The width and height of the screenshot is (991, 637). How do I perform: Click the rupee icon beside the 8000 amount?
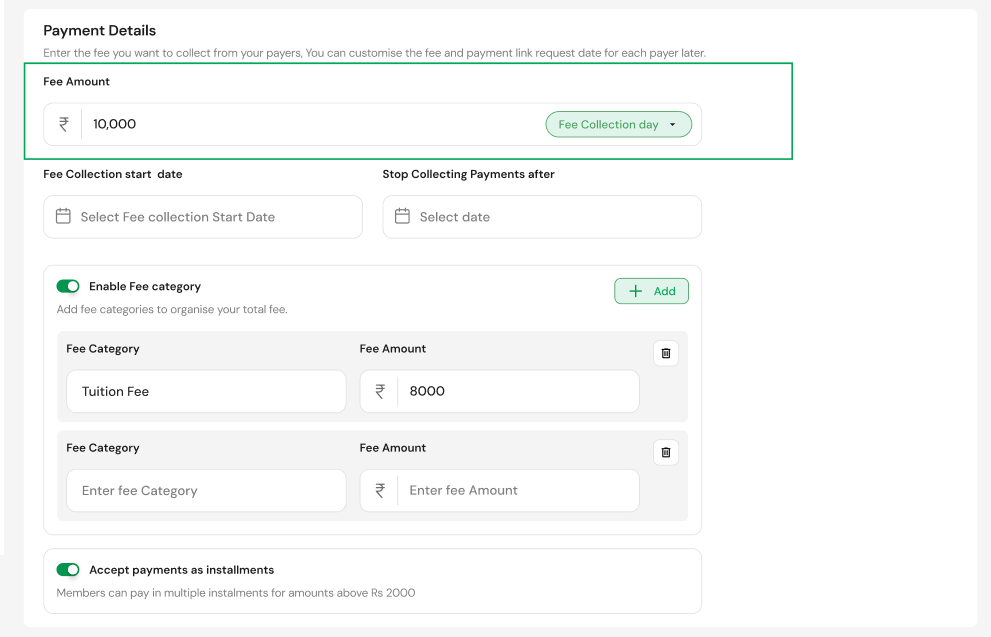coord(378,391)
